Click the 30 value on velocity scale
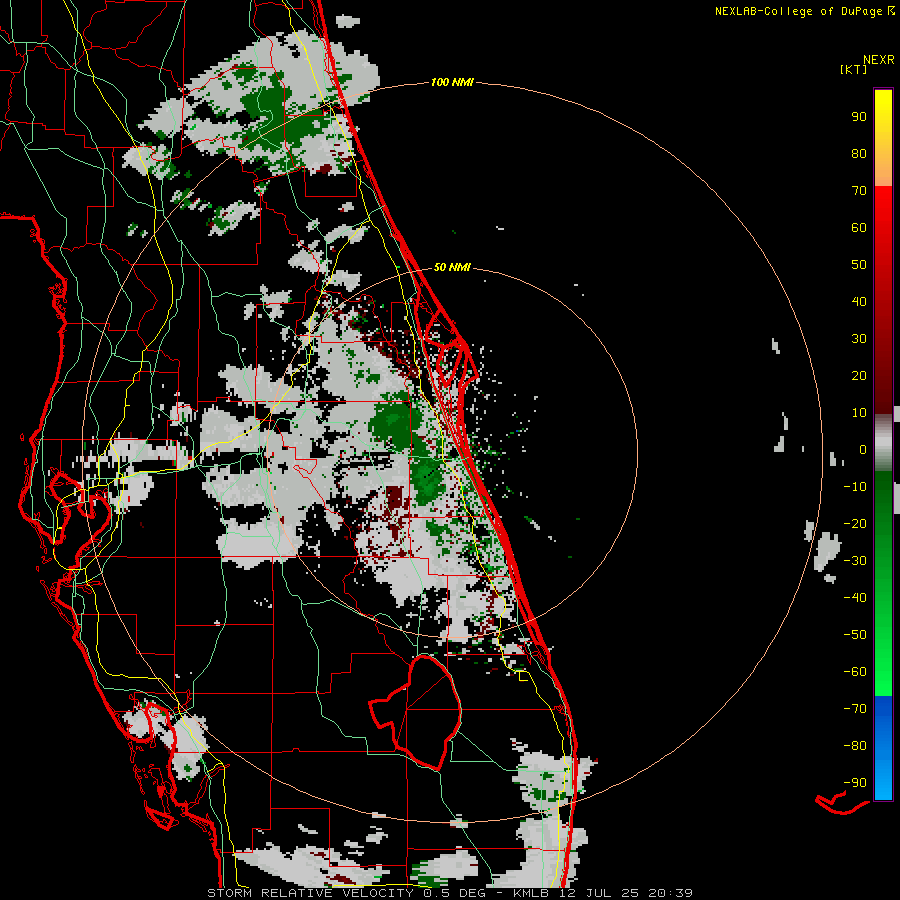This screenshot has height=900, width=900. pyautogui.click(x=859, y=339)
